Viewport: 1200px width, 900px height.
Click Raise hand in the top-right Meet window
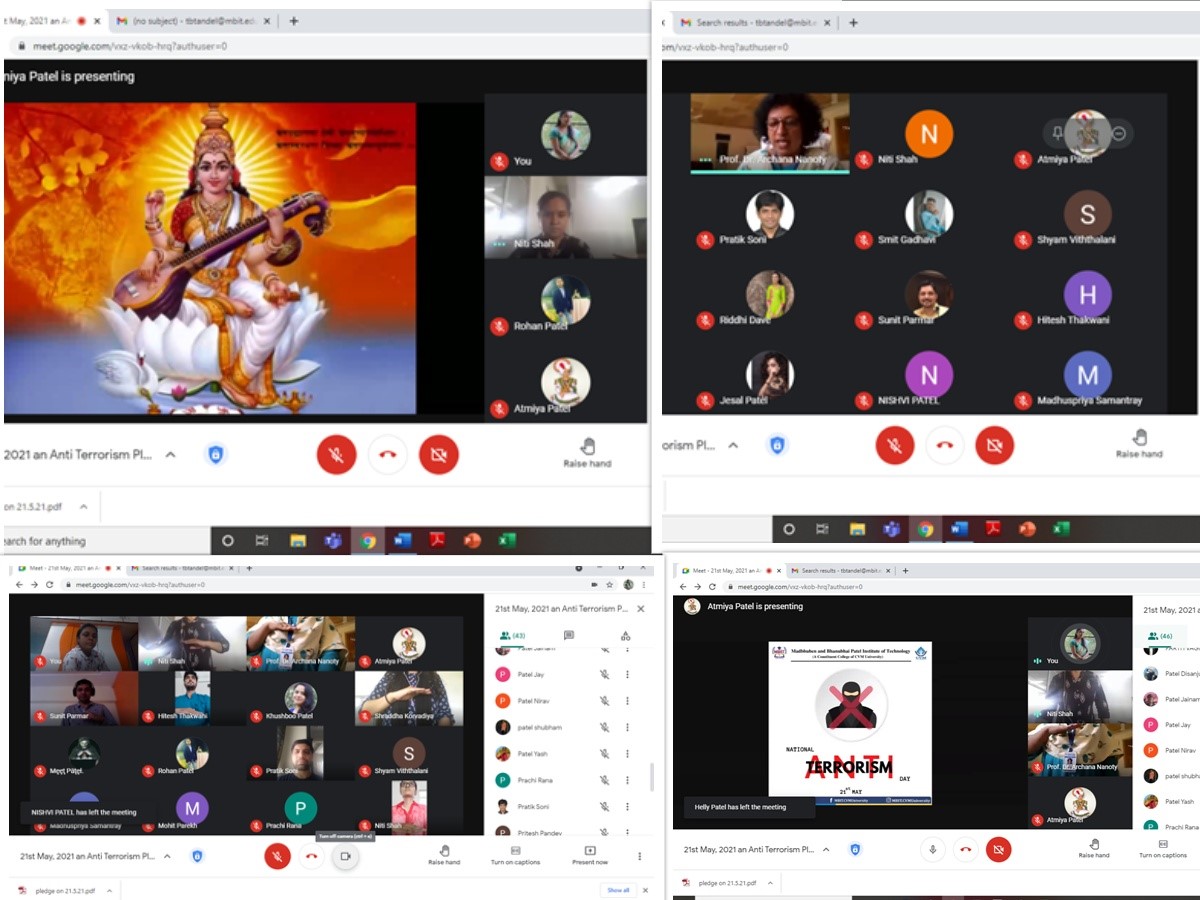[1139, 444]
